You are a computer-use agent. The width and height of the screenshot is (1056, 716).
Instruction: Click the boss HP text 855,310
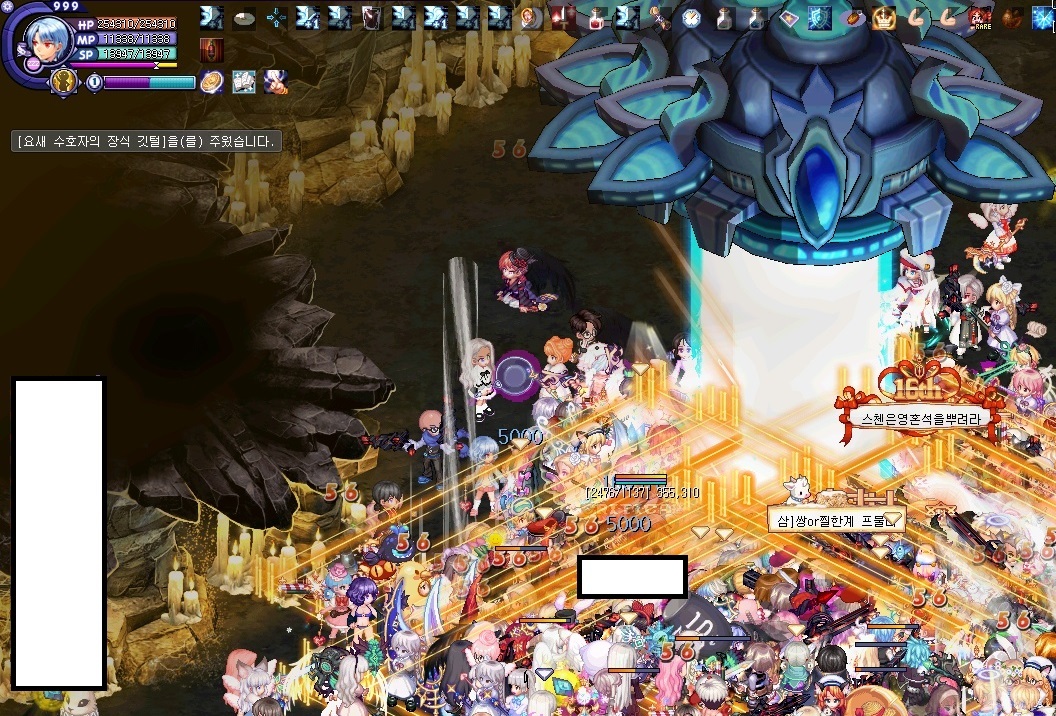point(676,493)
